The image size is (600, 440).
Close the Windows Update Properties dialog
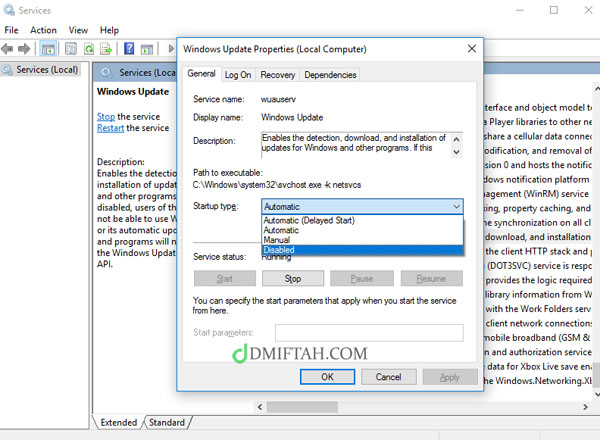point(472,49)
